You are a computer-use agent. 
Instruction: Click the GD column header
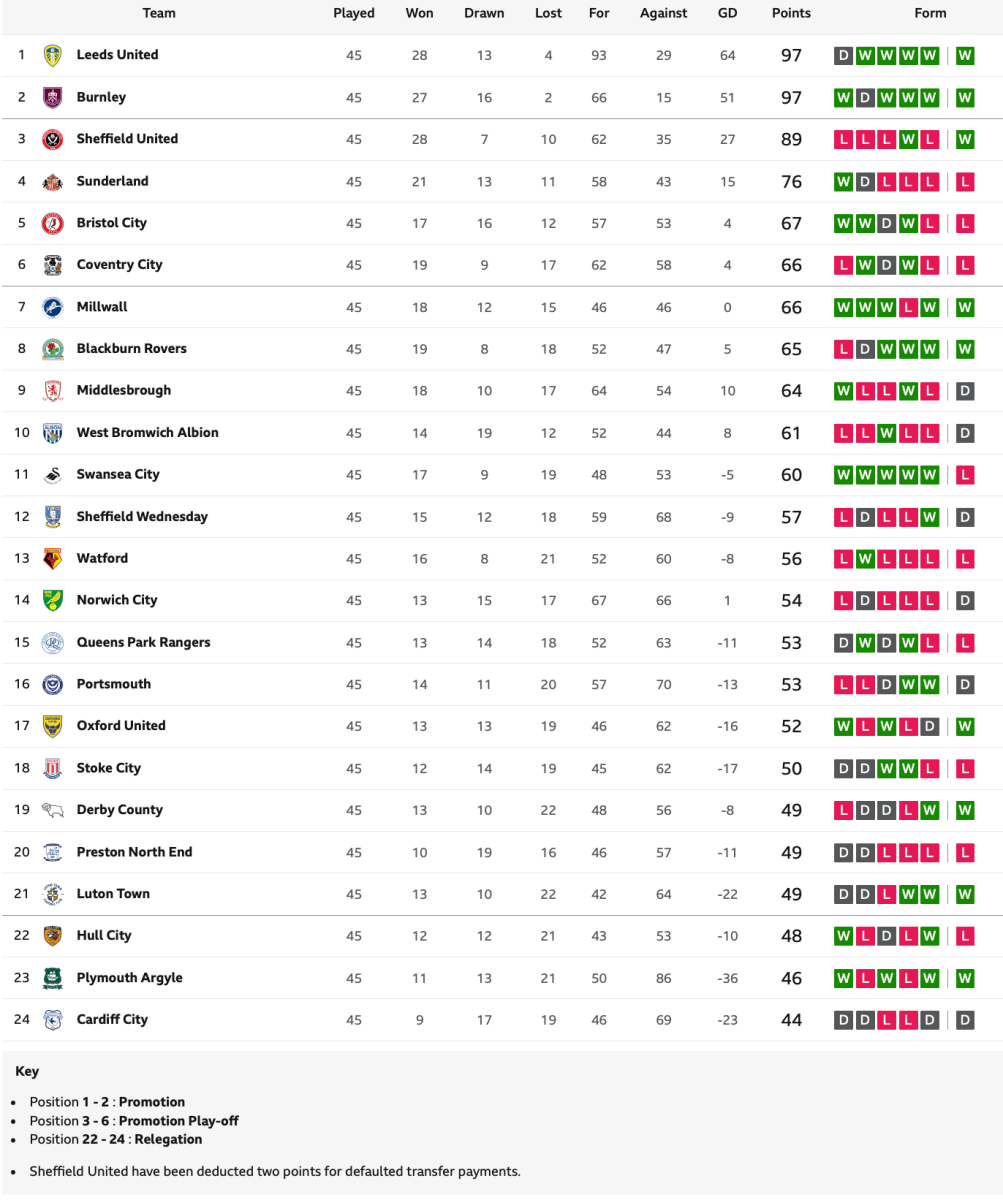pos(727,13)
